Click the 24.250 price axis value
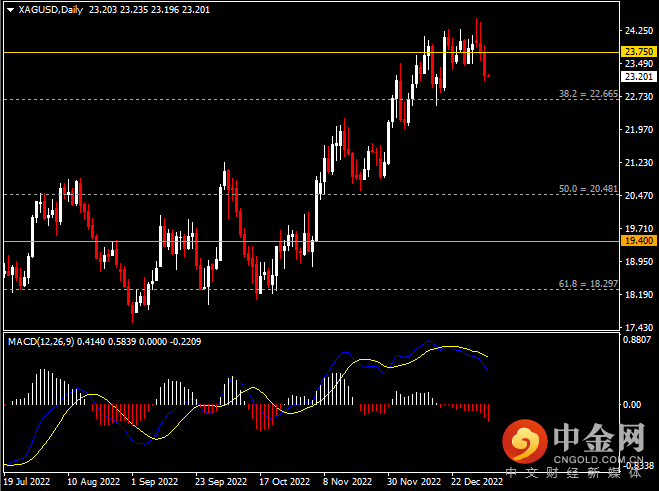 (636, 30)
